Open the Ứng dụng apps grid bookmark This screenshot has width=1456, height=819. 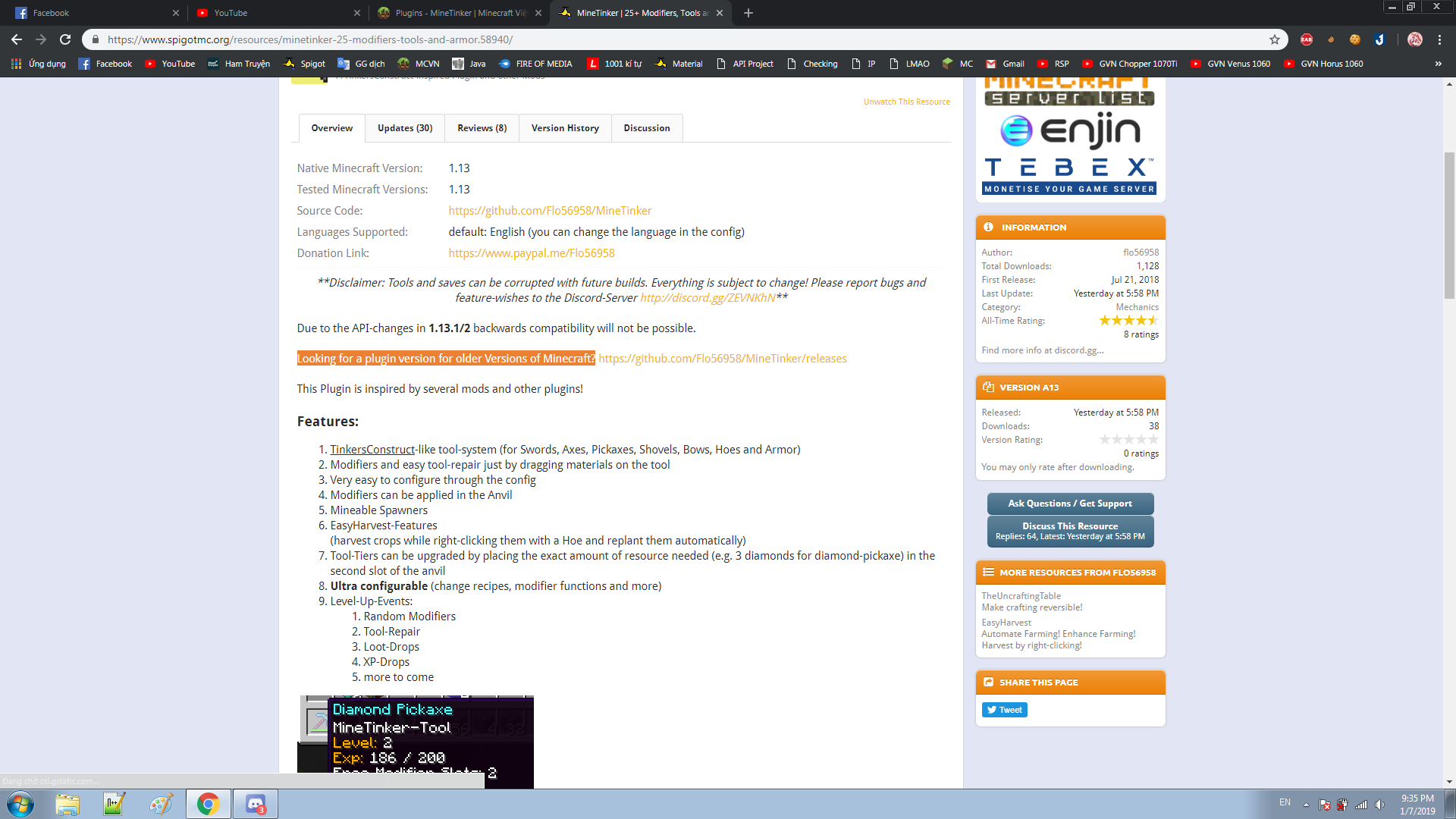[39, 64]
